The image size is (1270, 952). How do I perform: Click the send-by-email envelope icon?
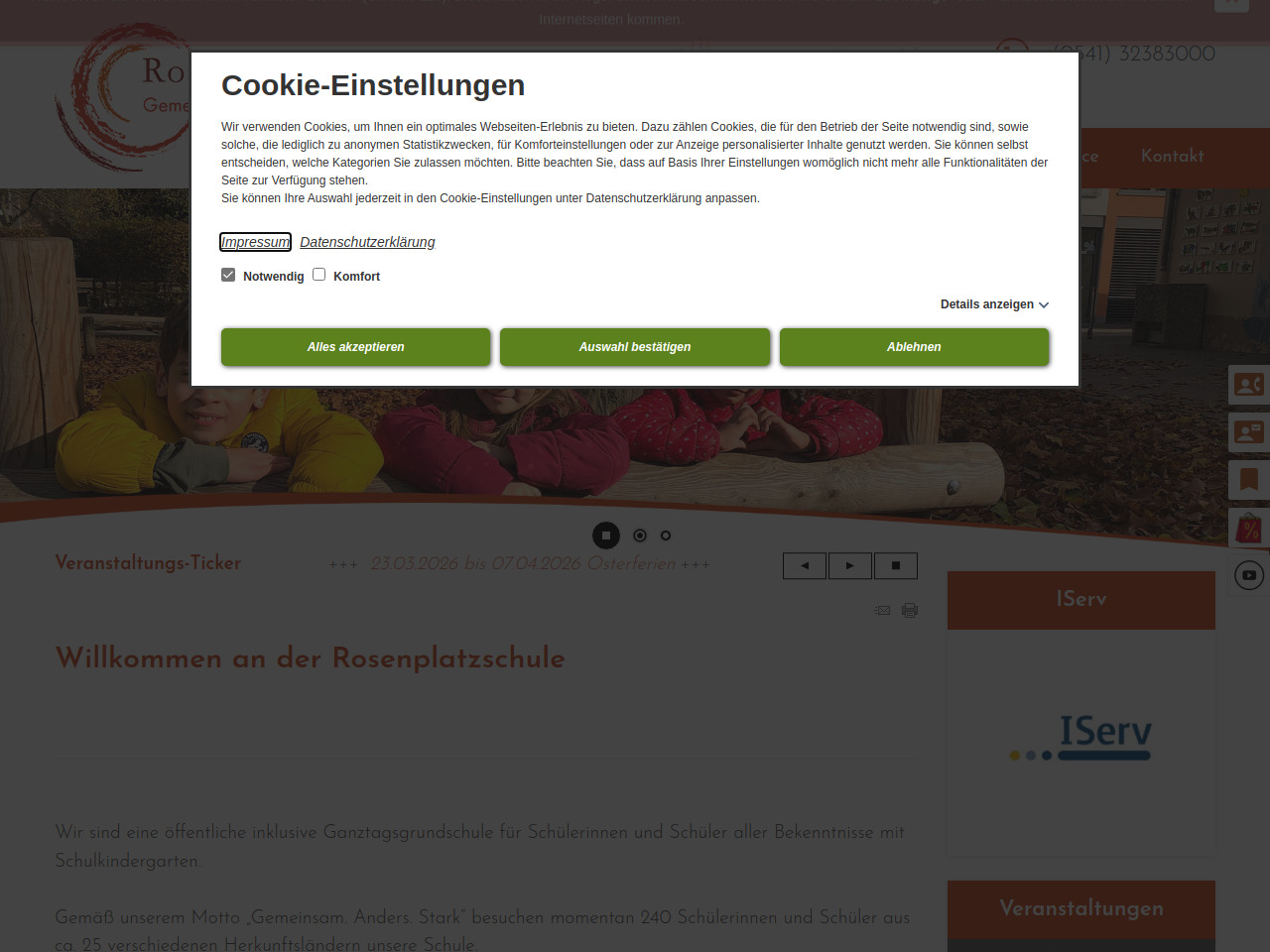(882, 611)
